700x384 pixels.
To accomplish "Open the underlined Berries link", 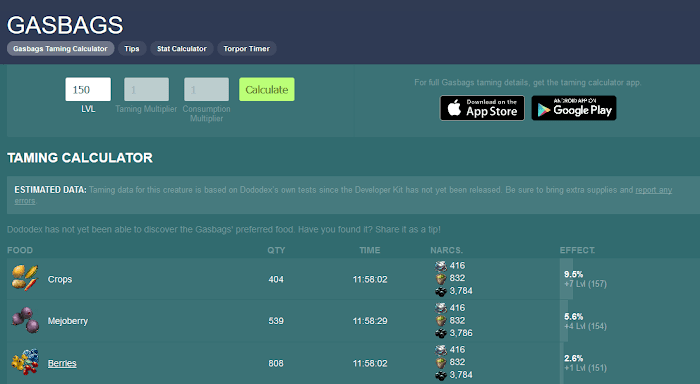I will point(62,363).
